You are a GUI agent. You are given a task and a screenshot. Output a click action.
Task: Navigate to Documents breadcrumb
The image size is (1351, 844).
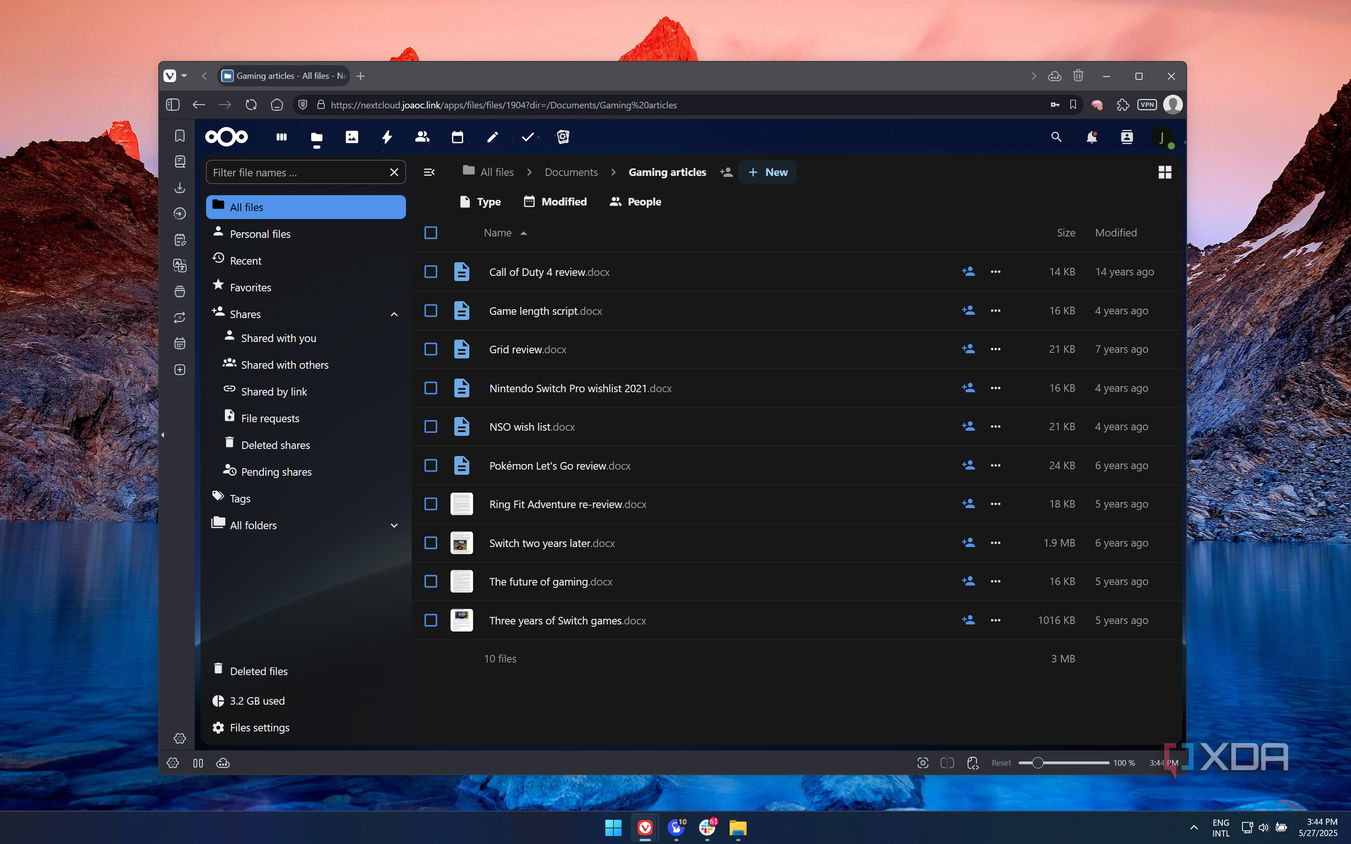[x=571, y=172]
